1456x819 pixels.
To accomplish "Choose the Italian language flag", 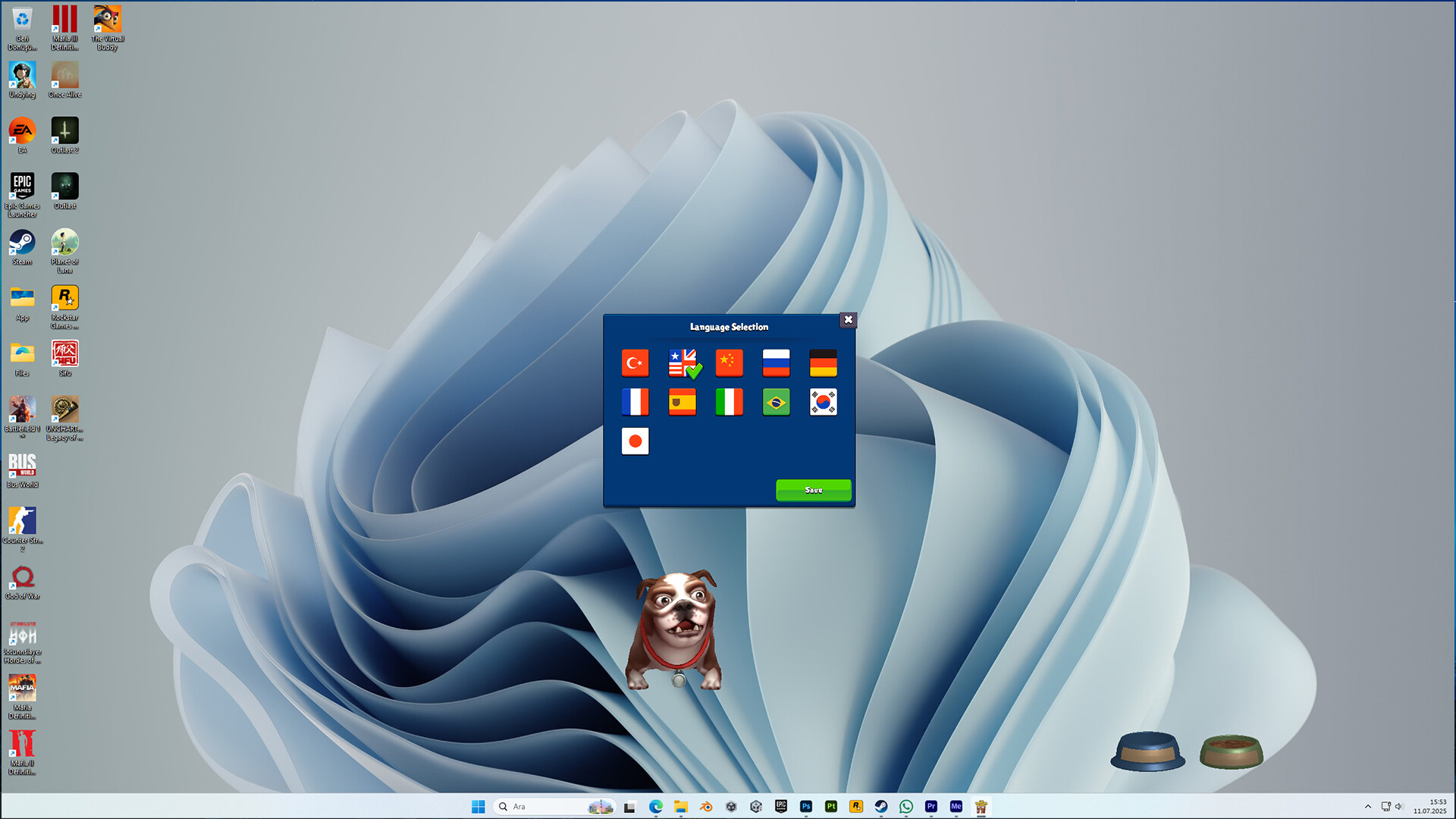I will 729,402.
